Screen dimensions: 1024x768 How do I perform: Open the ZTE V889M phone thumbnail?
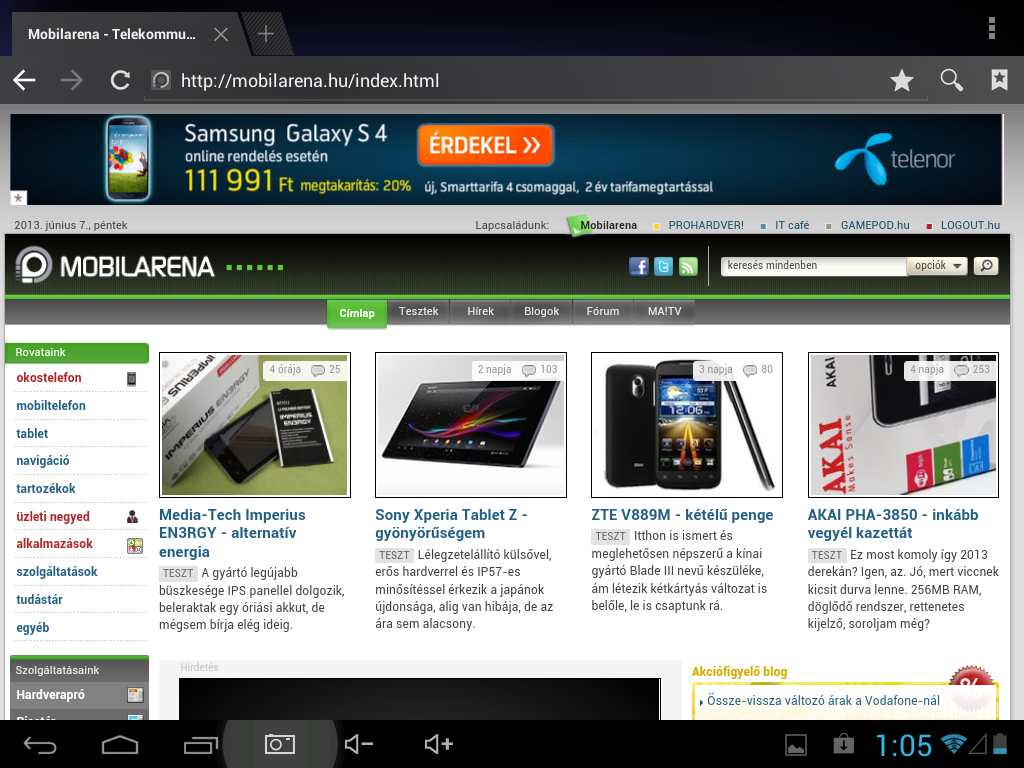click(687, 425)
